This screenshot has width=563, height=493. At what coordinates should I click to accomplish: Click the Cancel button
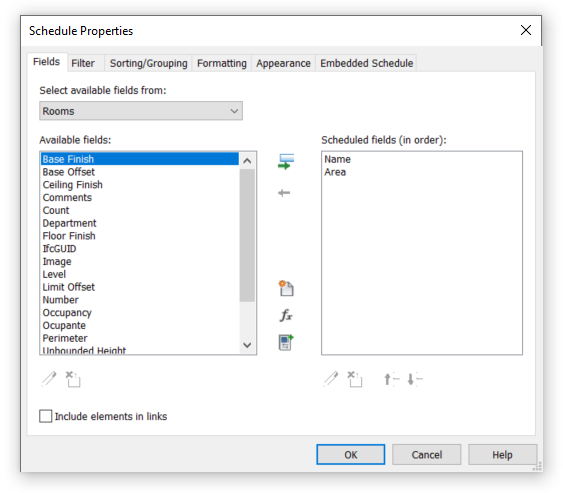tap(427, 455)
